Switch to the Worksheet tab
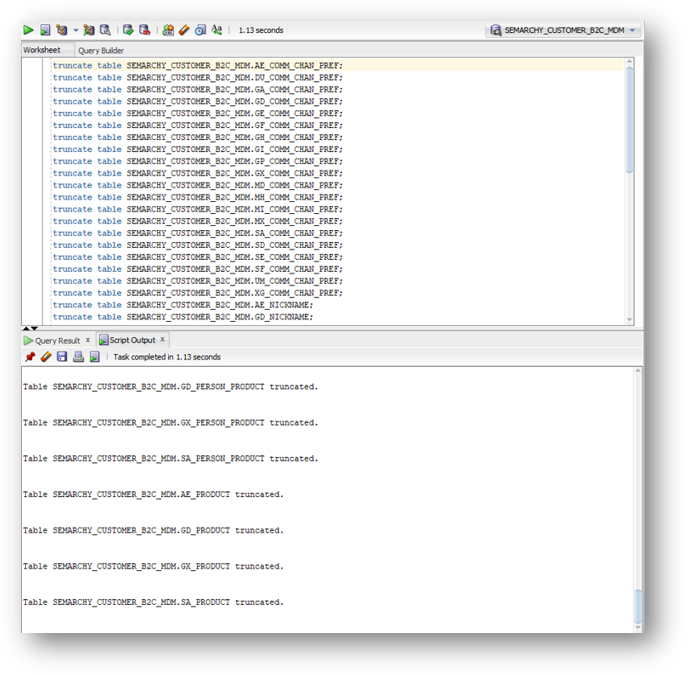 coord(42,50)
